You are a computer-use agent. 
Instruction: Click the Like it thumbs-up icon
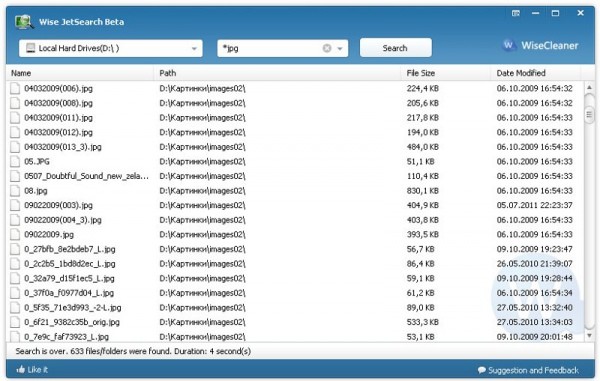pos(21,370)
